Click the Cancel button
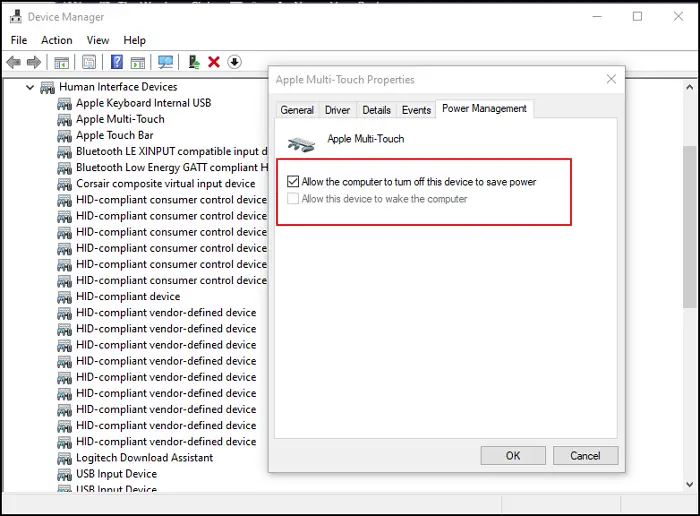This screenshot has width=700, height=516. click(x=585, y=455)
